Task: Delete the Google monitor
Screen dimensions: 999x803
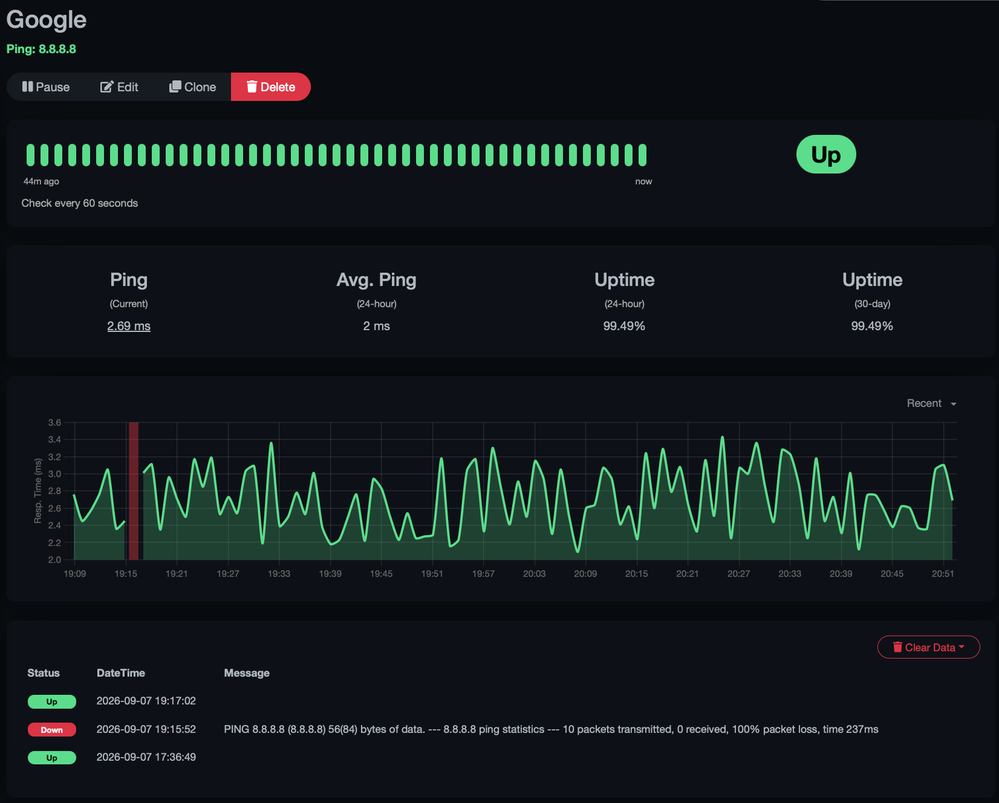Action: pyautogui.click(x=271, y=87)
